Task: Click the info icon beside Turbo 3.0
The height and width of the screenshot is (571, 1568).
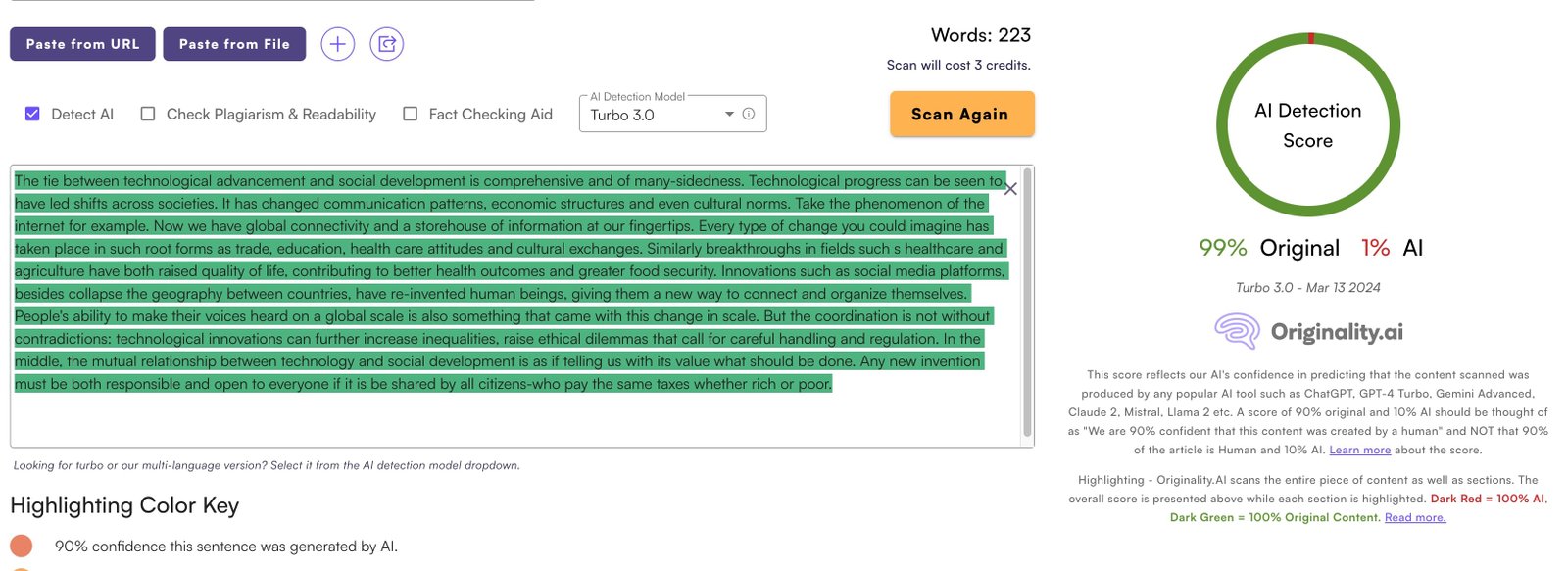Action: click(x=749, y=114)
